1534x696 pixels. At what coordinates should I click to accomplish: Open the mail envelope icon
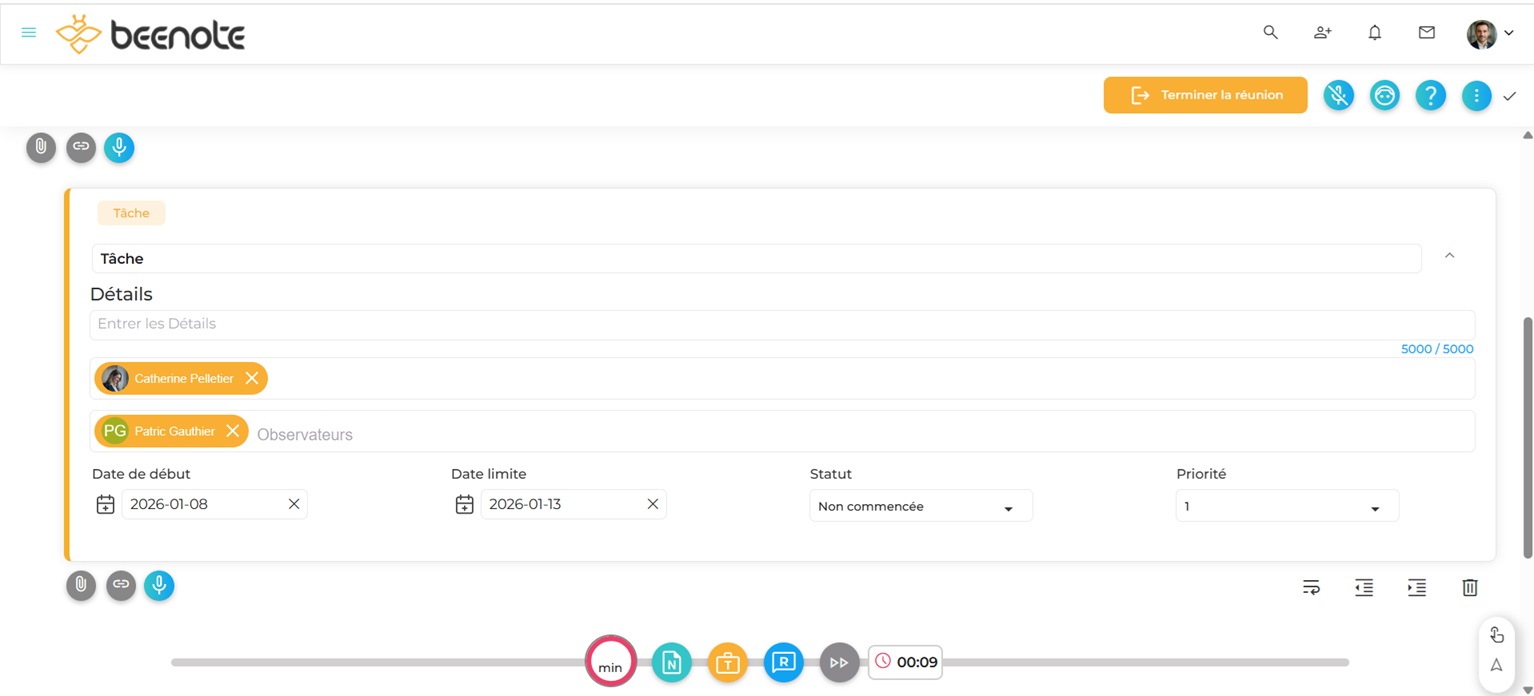click(1427, 33)
